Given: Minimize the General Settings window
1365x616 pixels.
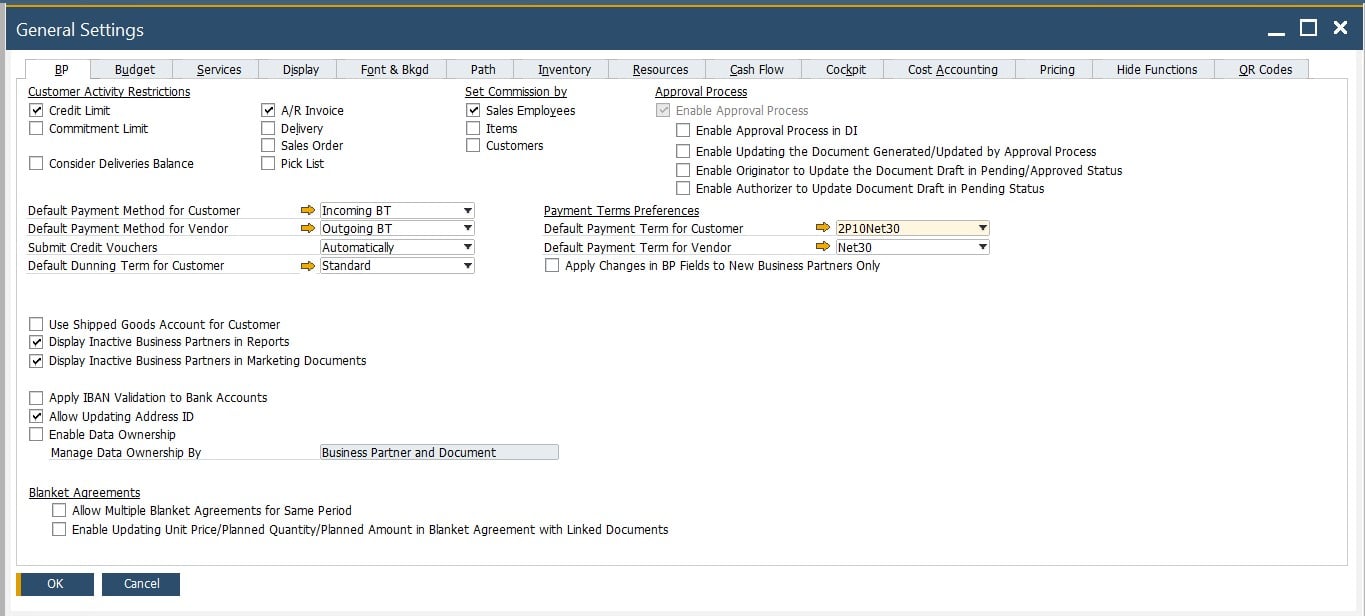Looking at the screenshot, I should (x=1276, y=30).
